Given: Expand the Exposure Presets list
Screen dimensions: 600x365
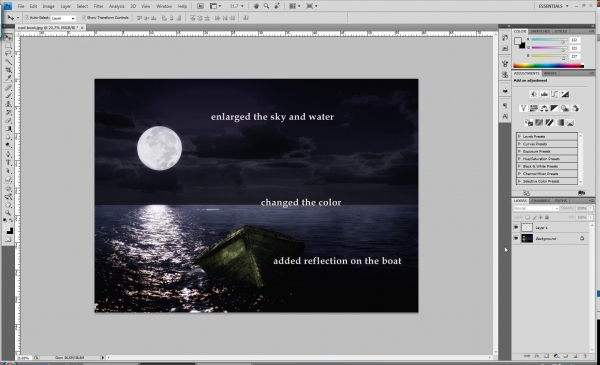Looking at the screenshot, I should (x=520, y=151).
